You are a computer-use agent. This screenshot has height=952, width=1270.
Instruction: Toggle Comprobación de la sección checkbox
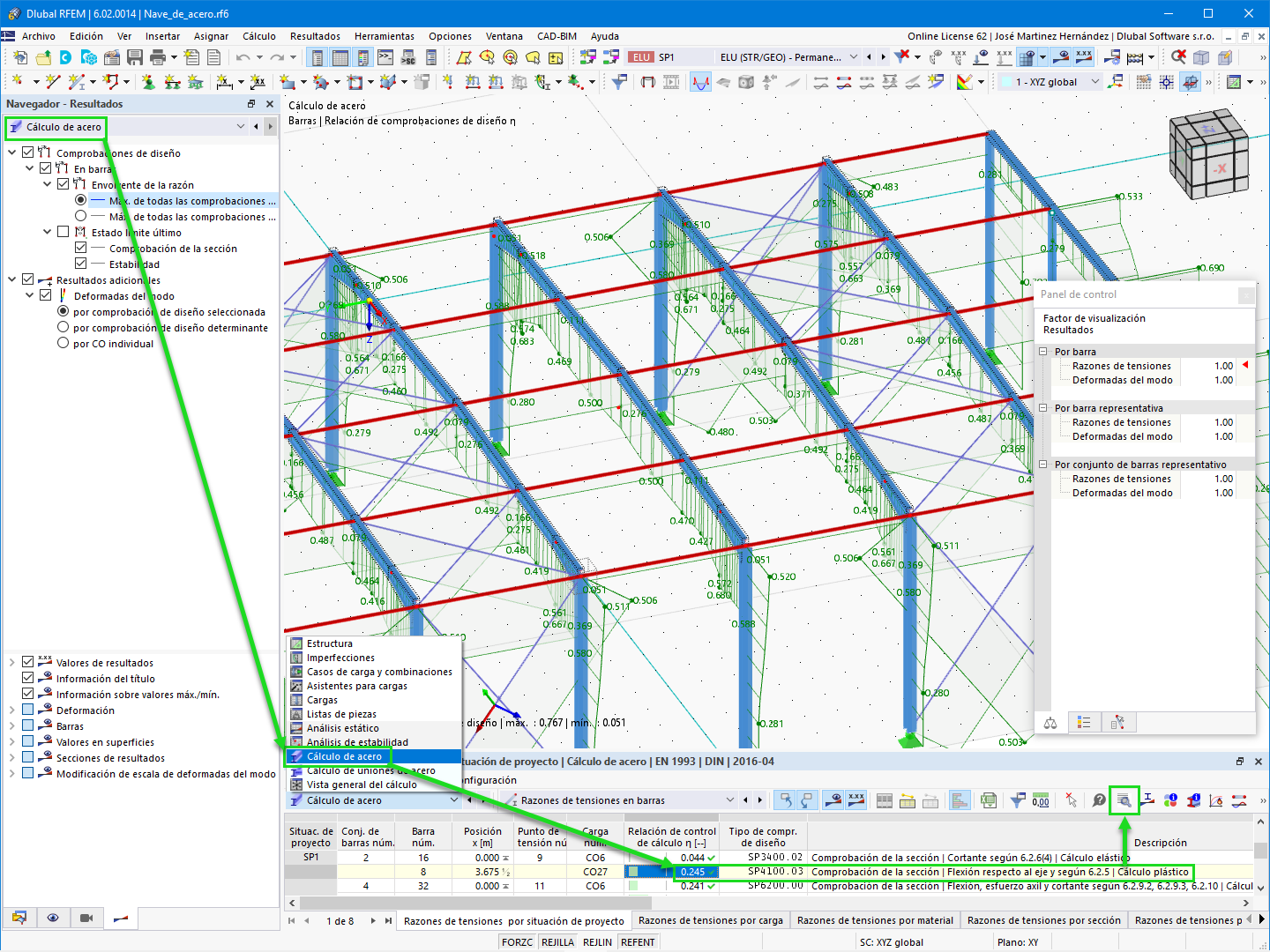click(x=80, y=248)
